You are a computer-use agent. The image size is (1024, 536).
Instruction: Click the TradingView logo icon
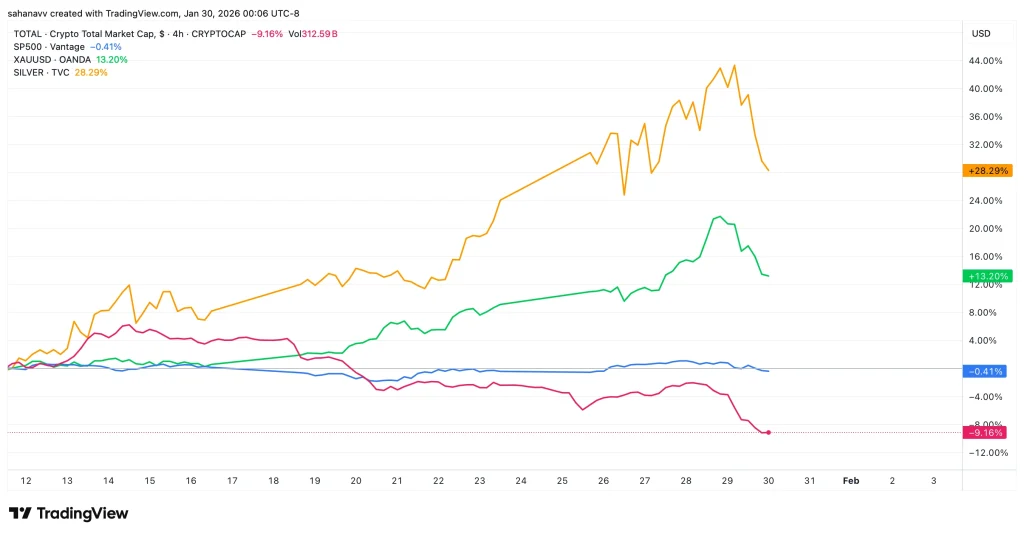click(x=19, y=513)
